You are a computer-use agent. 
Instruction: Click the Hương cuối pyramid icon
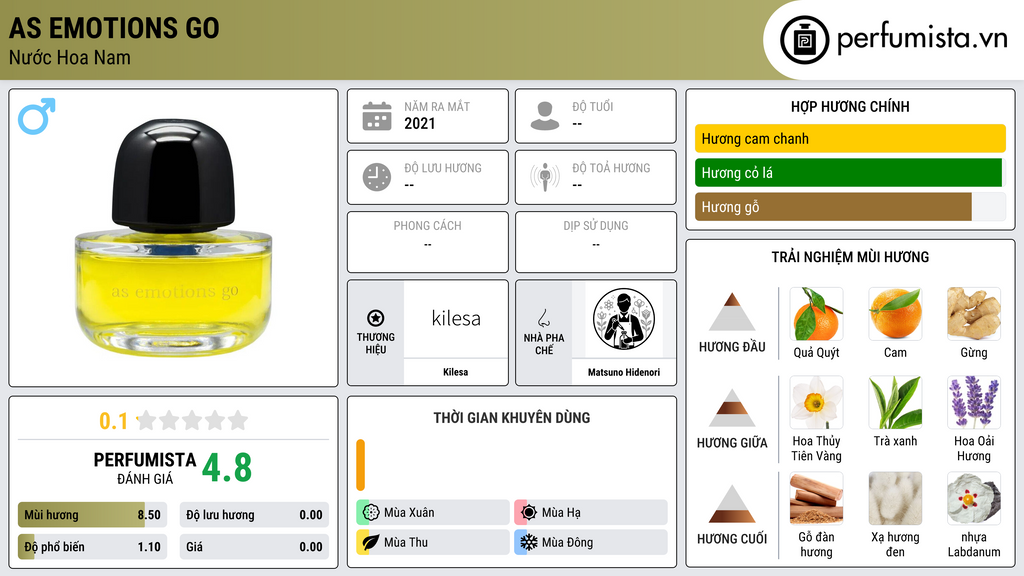732,504
